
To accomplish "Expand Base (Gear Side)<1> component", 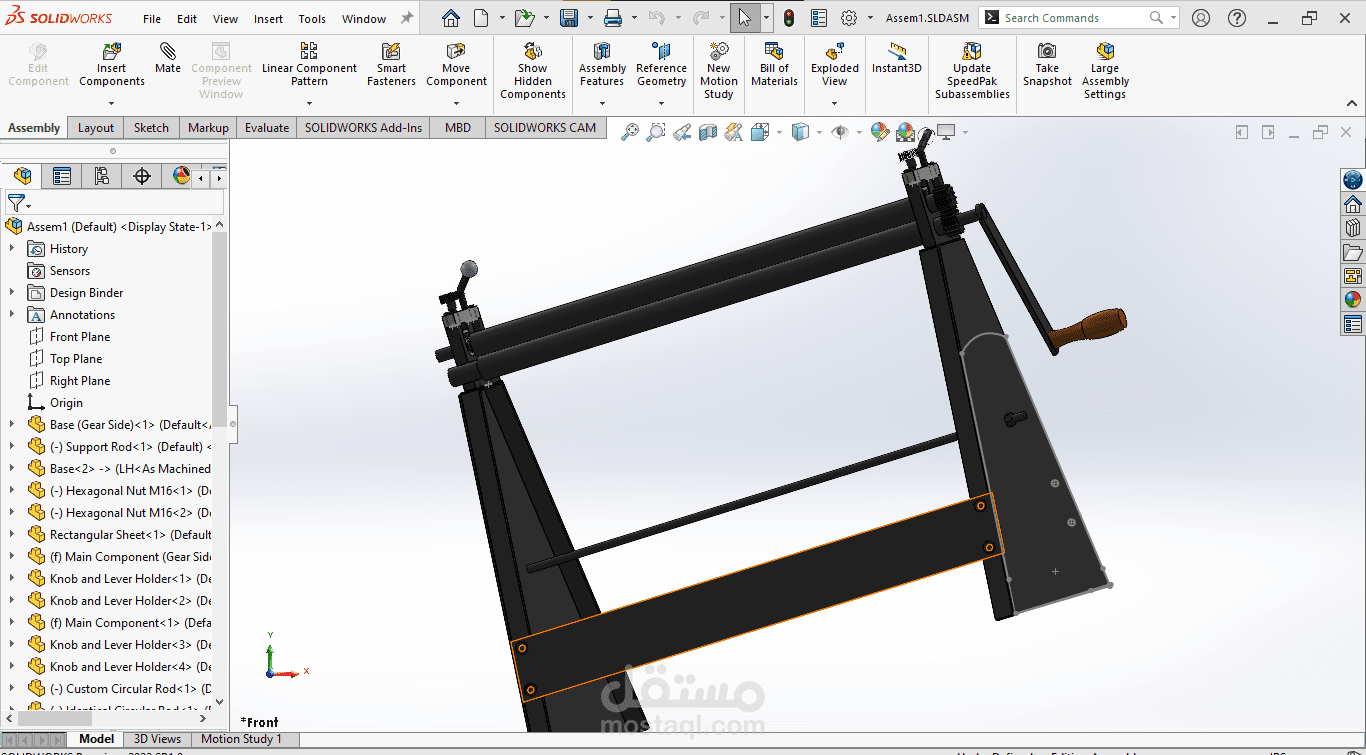I will pyautogui.click(x=12, y=425).
